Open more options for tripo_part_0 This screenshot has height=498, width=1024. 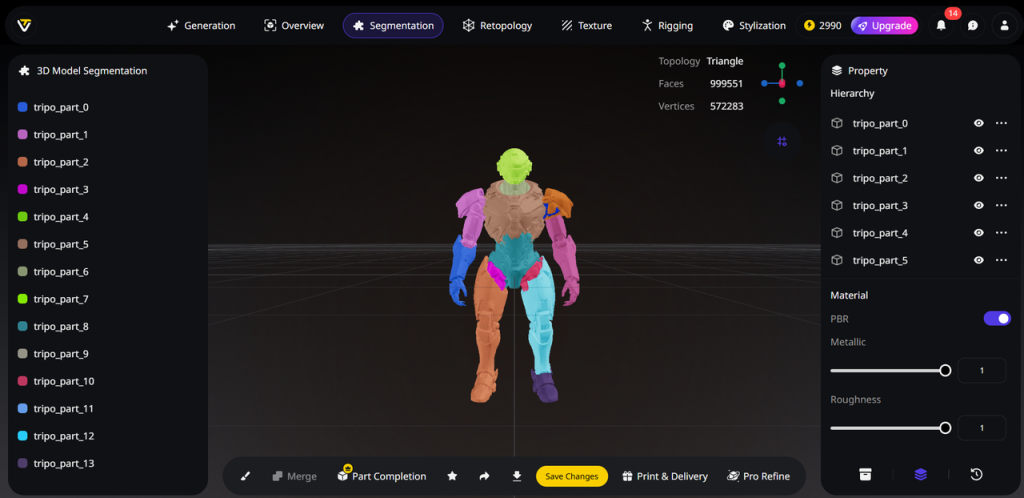[x=1001, y=123]
